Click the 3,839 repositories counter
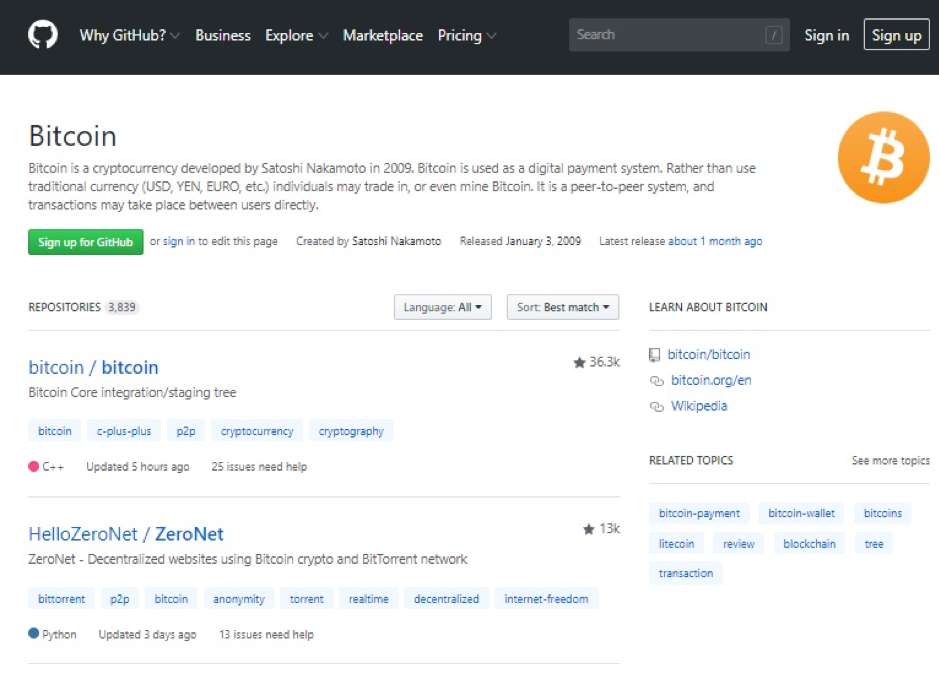The height and width of the screenshot is (689, 939). pyautogui.click(x=122, y=307)
